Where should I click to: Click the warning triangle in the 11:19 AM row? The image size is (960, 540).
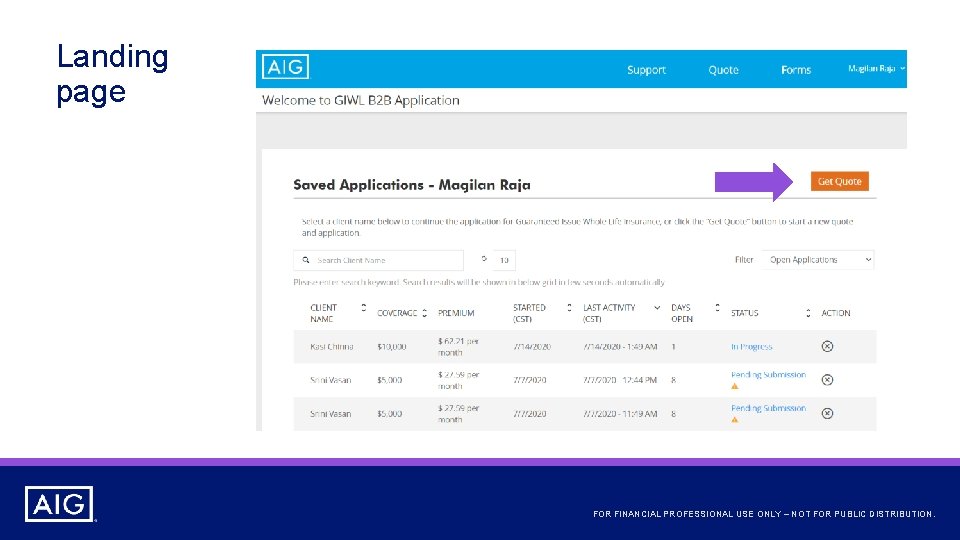point(735,420)
